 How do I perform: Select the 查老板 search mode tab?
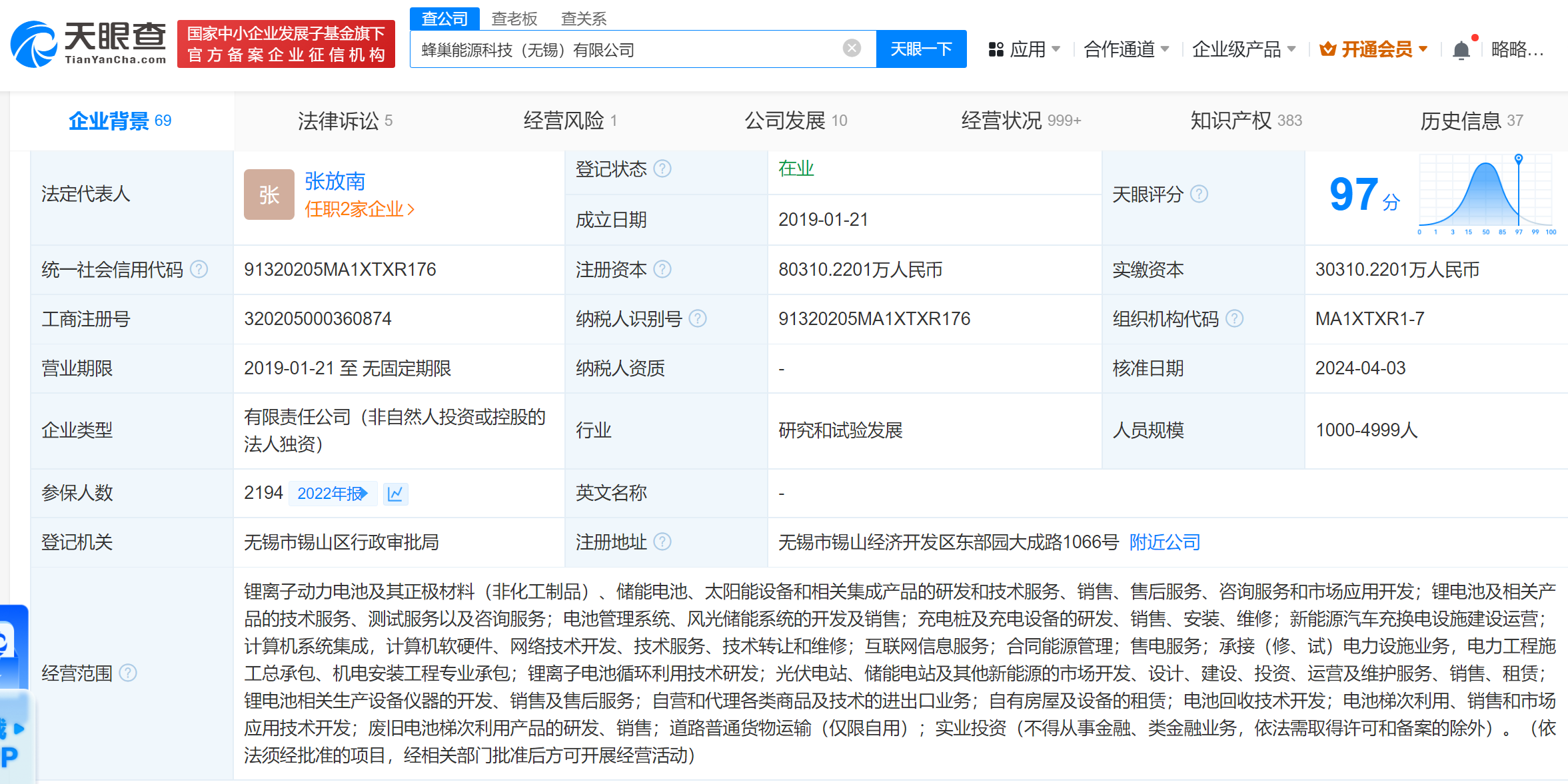tap(514, 19)
